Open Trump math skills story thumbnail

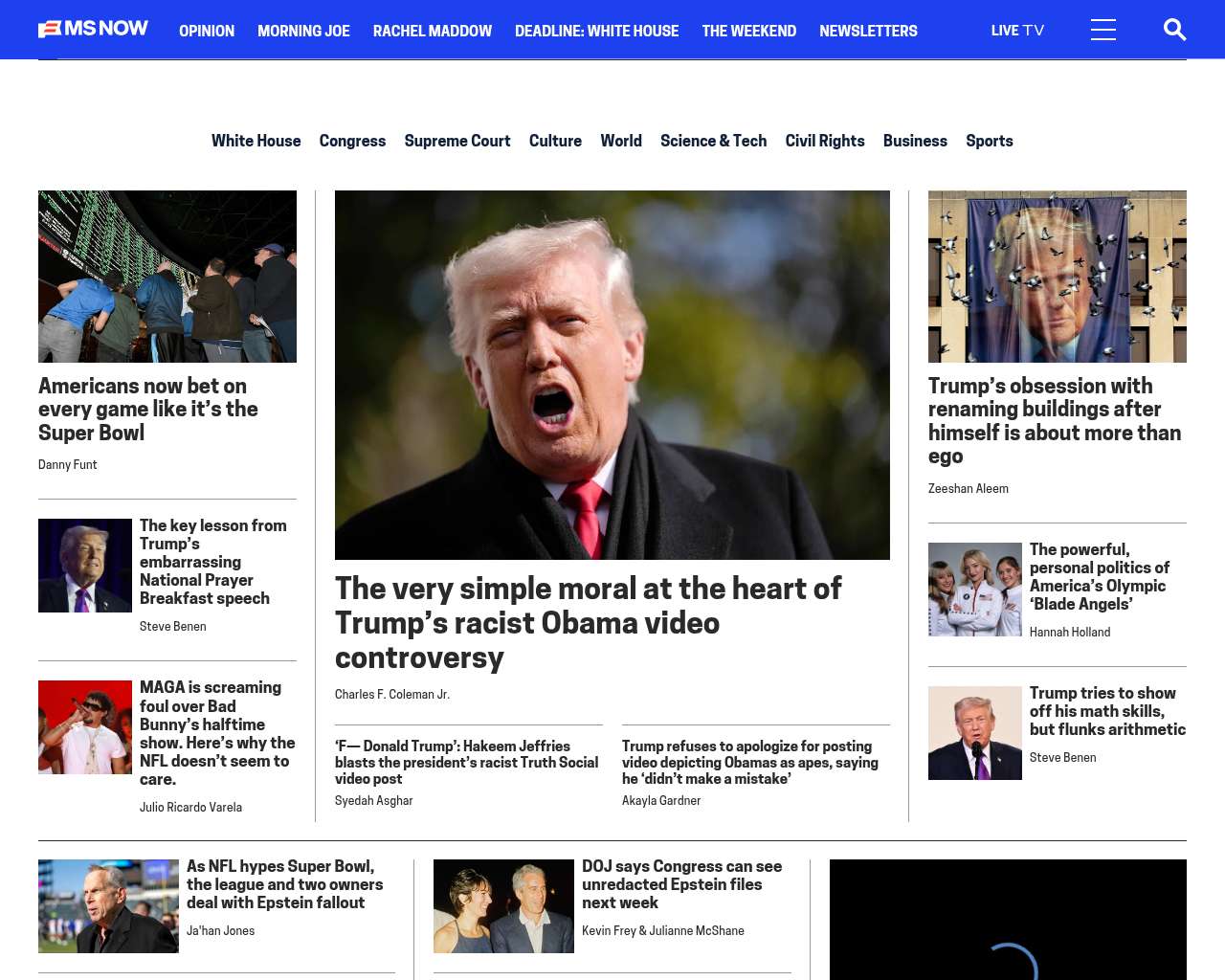pos(975,733)
